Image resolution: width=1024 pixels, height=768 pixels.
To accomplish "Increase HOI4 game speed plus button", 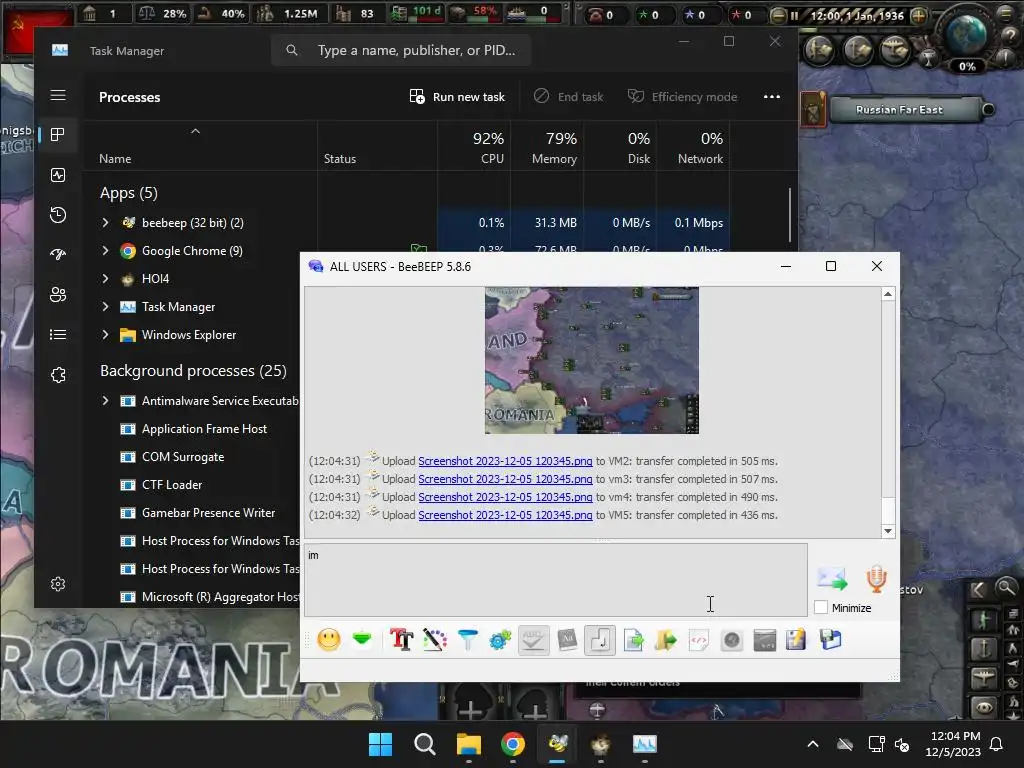I will pyautogui.click(x=918, y=15).
